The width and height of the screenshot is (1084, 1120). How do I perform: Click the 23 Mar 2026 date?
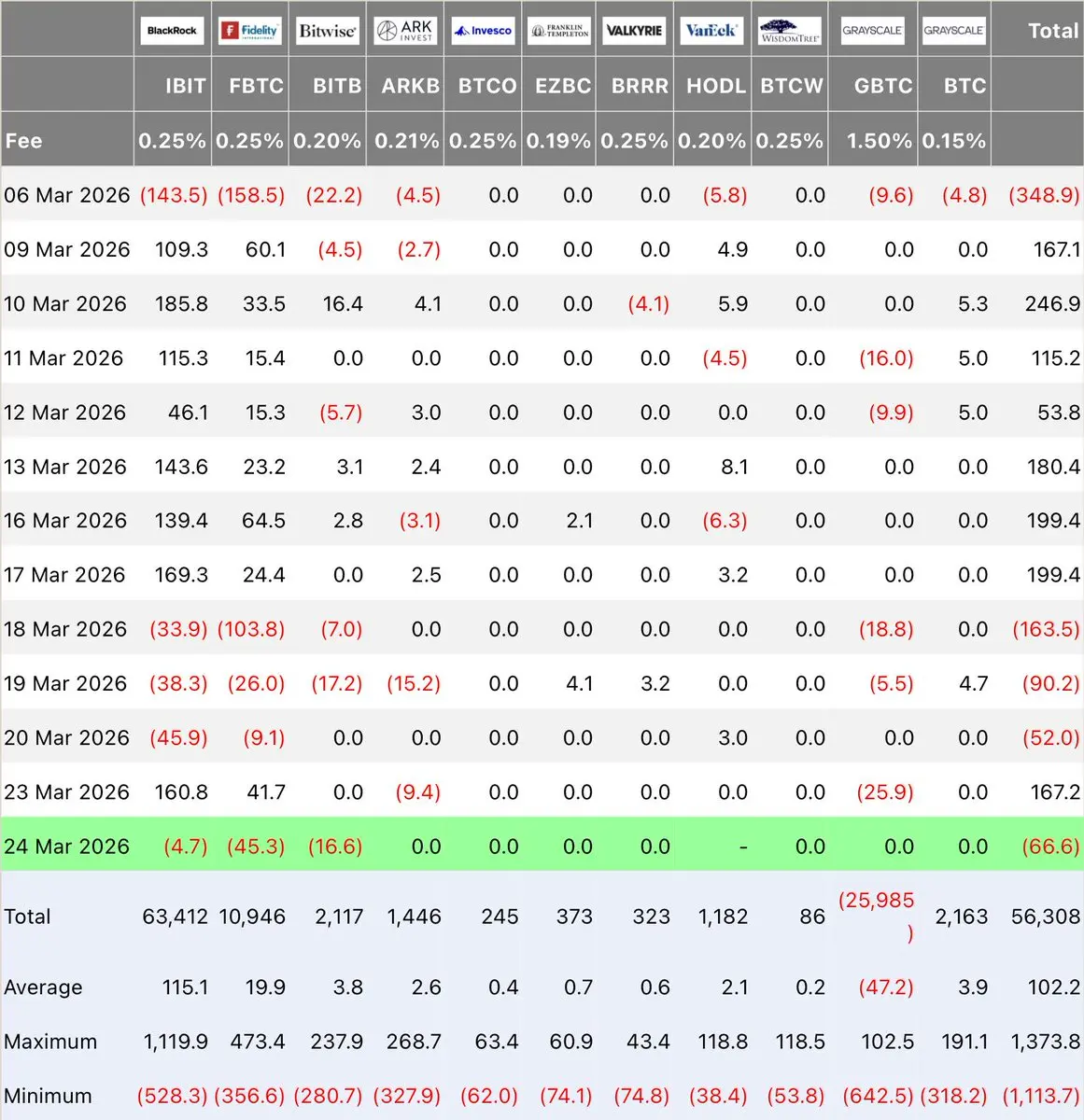(66, 791)
